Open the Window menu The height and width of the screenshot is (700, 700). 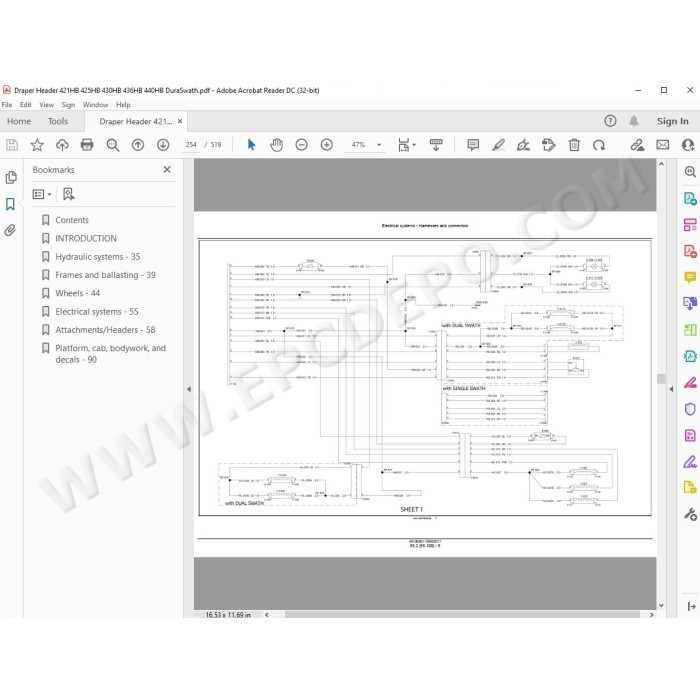coord(96,104)
